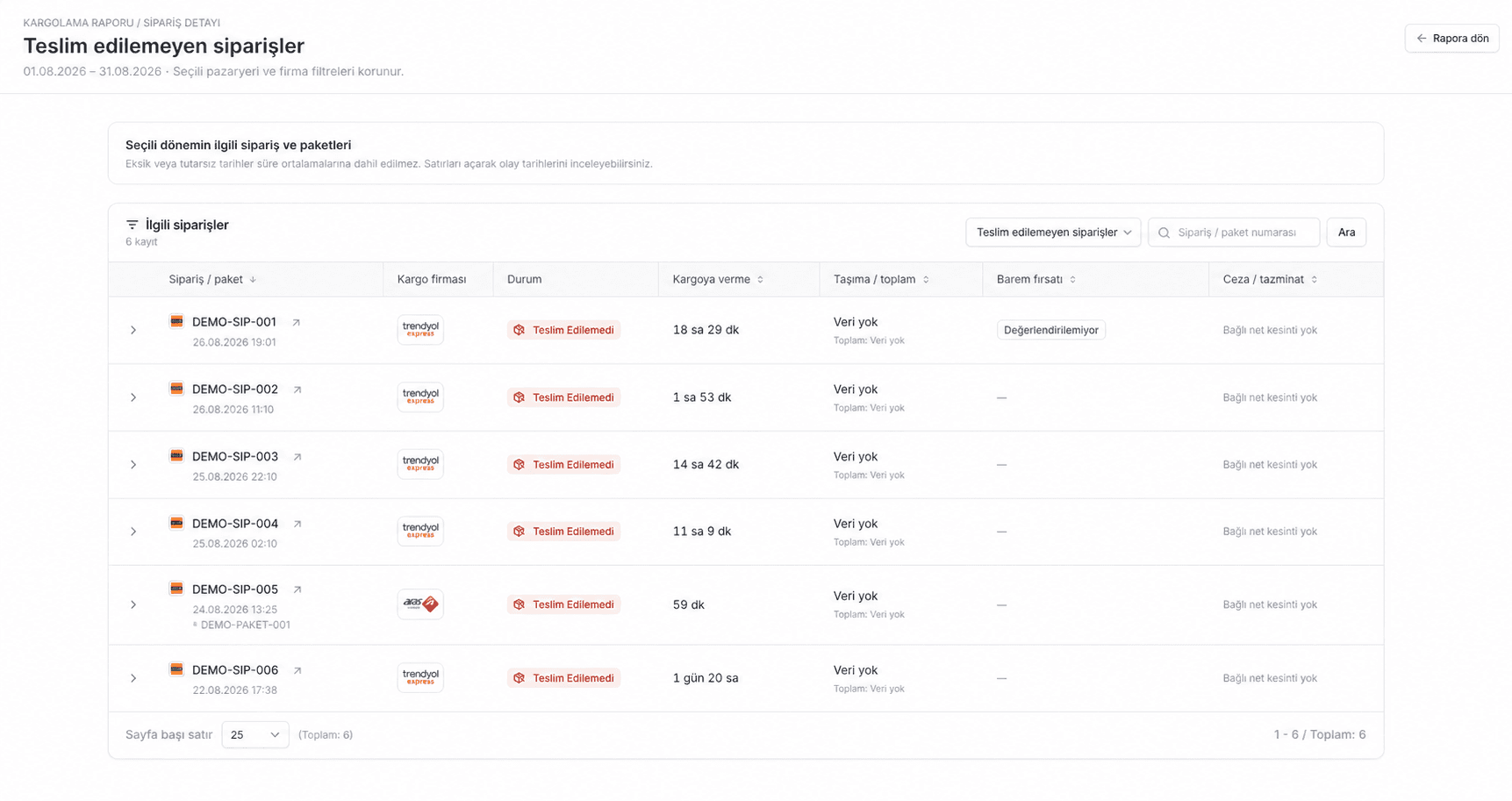Image resolution: width=1512 pixels, height=801 pixels.
Task: Click marketplace icon before DEMO-SIP-004
Action: 176,523
